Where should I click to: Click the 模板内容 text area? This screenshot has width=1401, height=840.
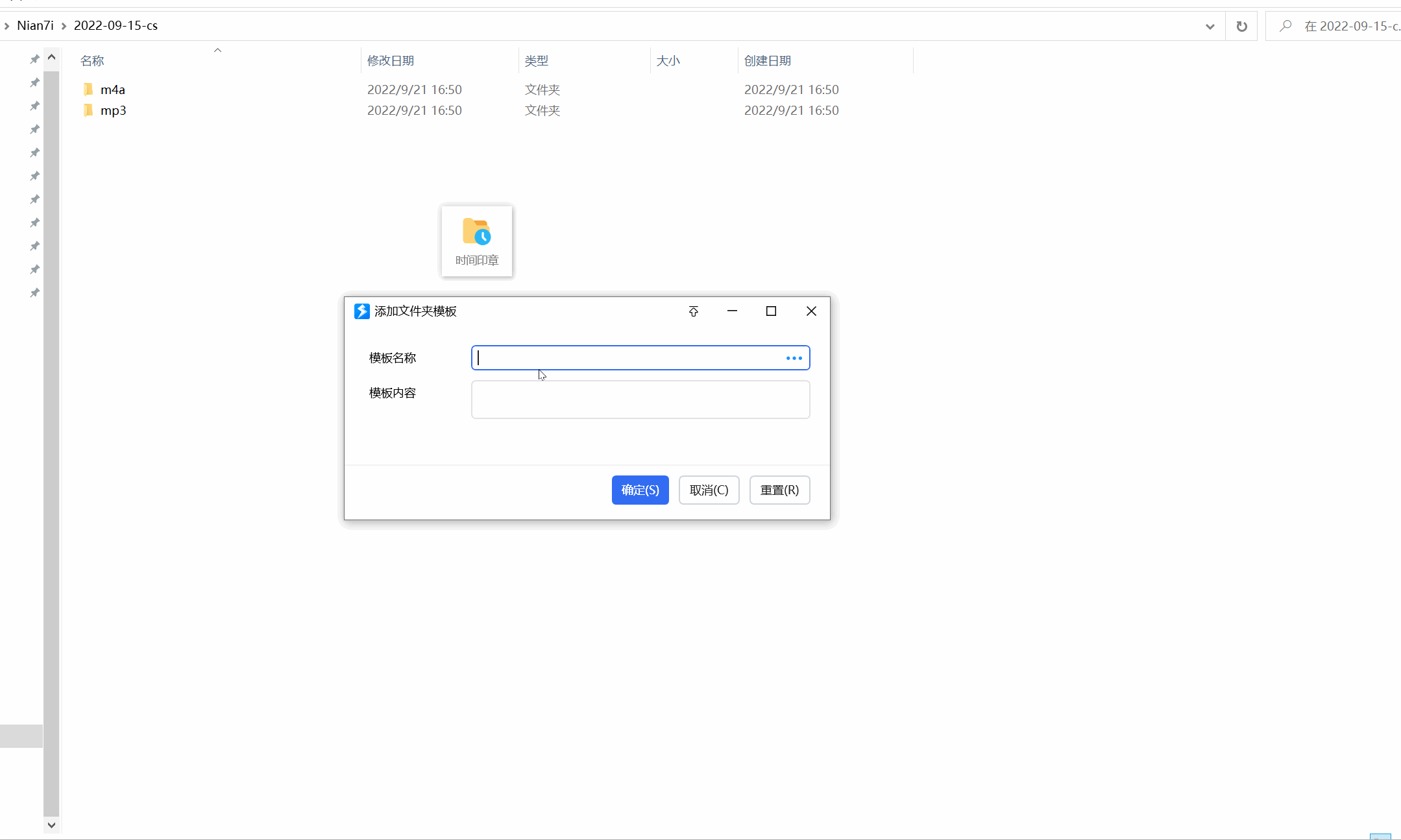(640, 400)
